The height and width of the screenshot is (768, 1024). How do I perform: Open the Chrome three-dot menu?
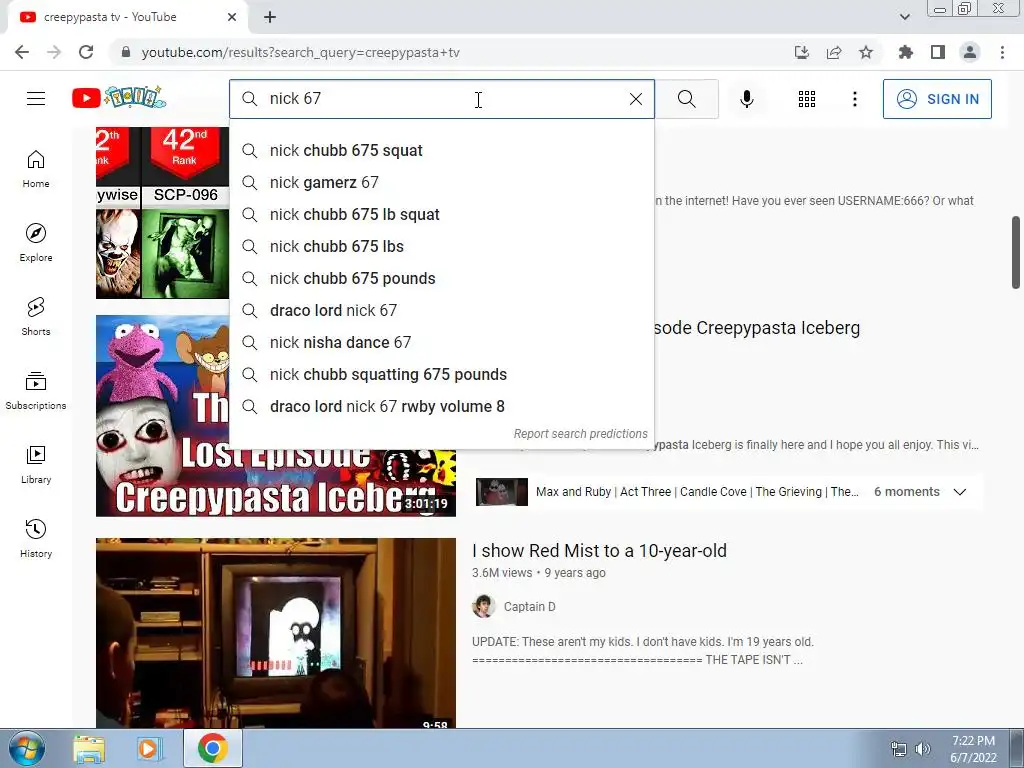1002,52
